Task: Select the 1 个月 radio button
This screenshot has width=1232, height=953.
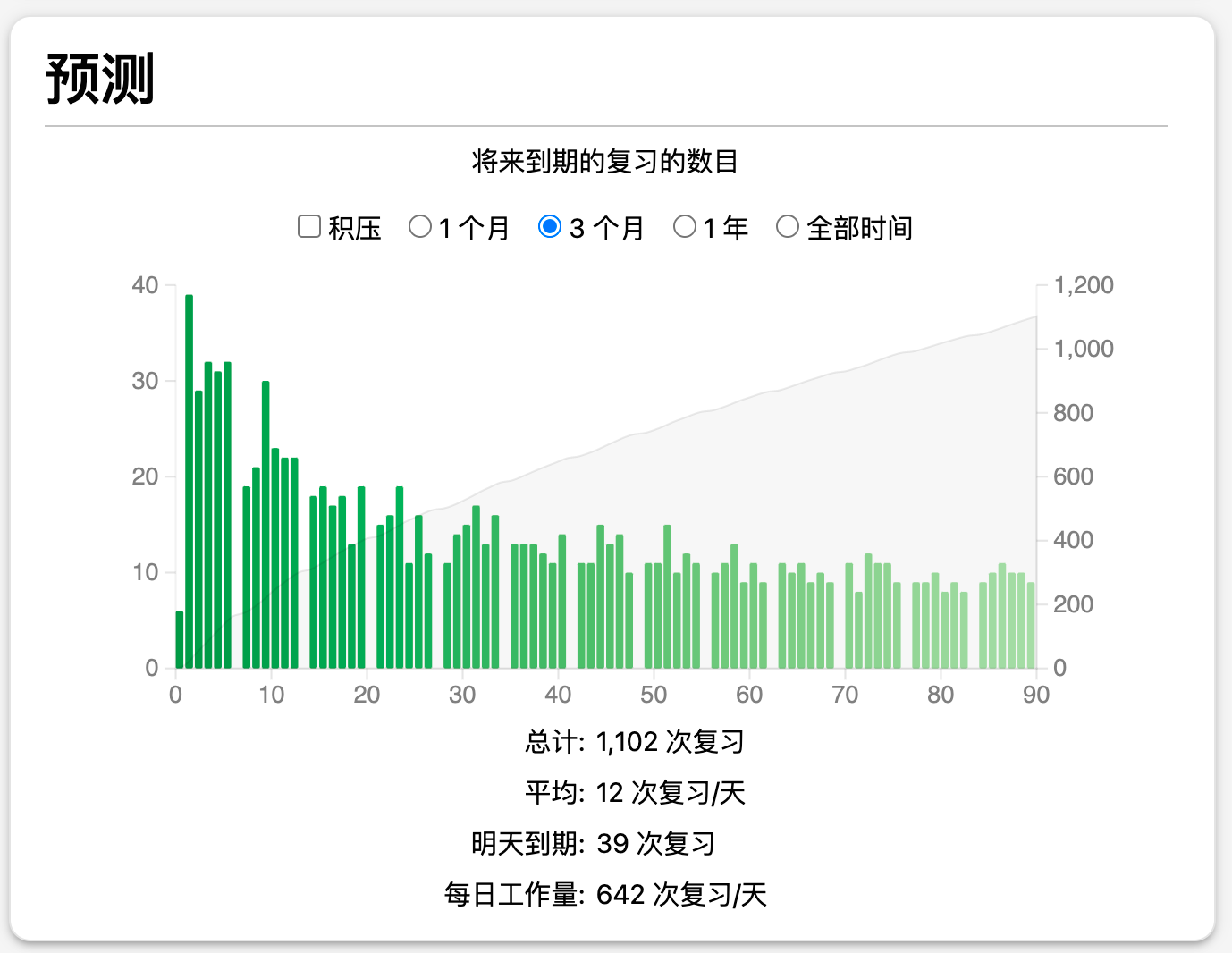Action: click(420, 227)
